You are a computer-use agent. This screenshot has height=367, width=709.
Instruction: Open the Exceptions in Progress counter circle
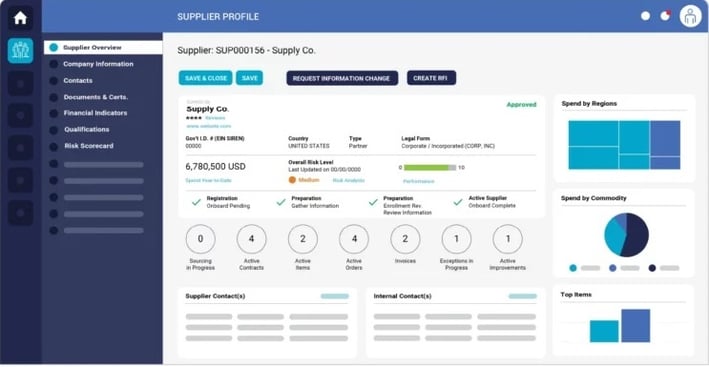tap(457, 239)
